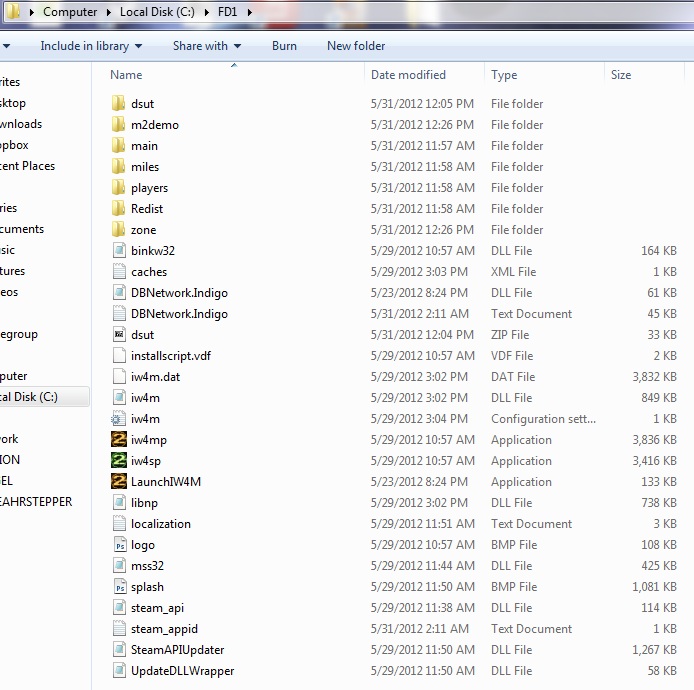Click the 1,081 KB size of splash
Screen dimensions: 694x690
pos(654,587)
